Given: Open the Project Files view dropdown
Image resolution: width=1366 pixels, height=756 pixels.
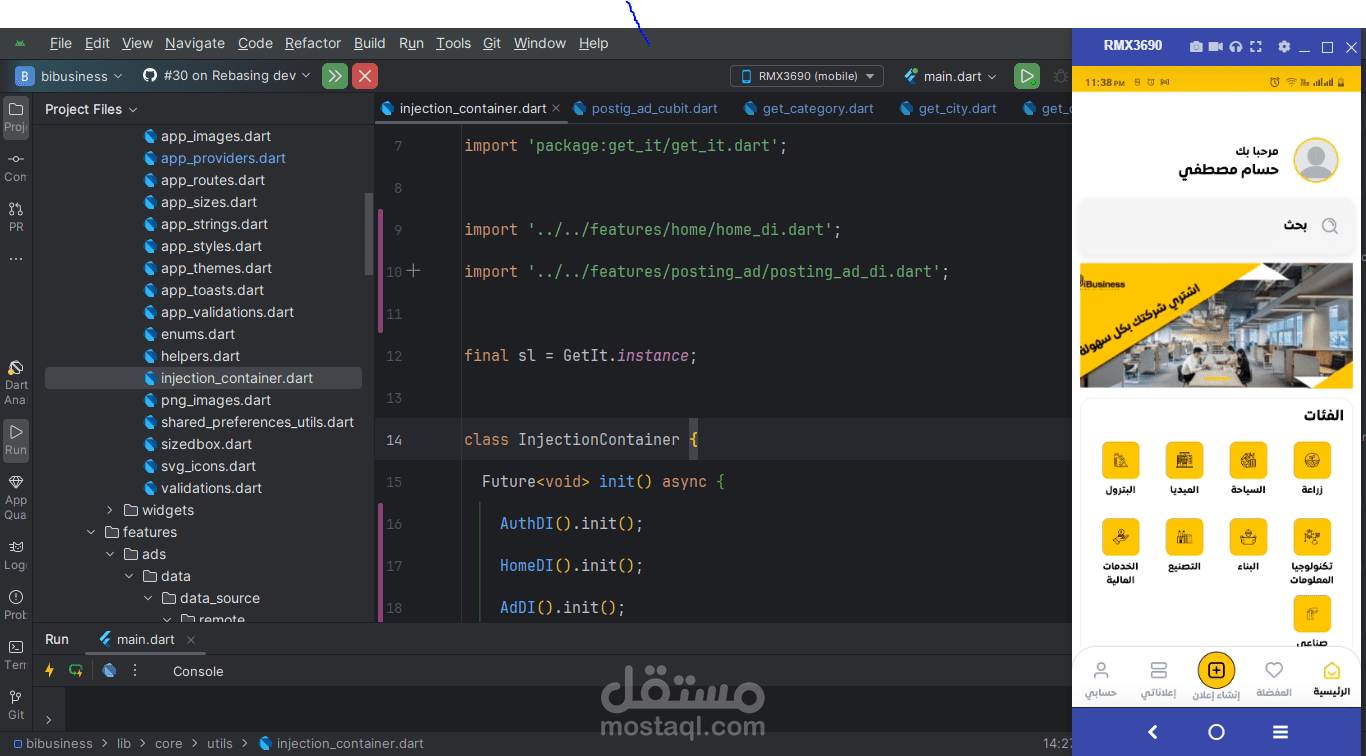Looking at the screenshot, I should click(x=91, y=109).
